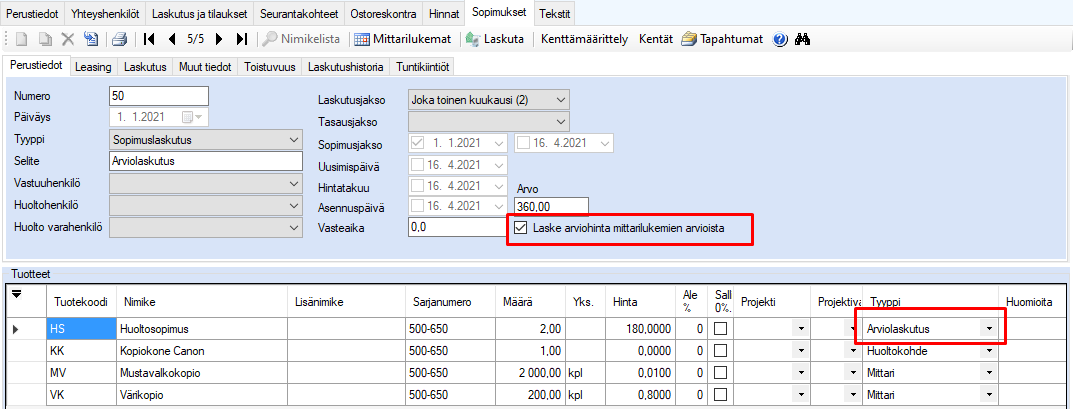
Task: Open the Tuntikiintiöt sub-tab
Action: coord(422,67)
